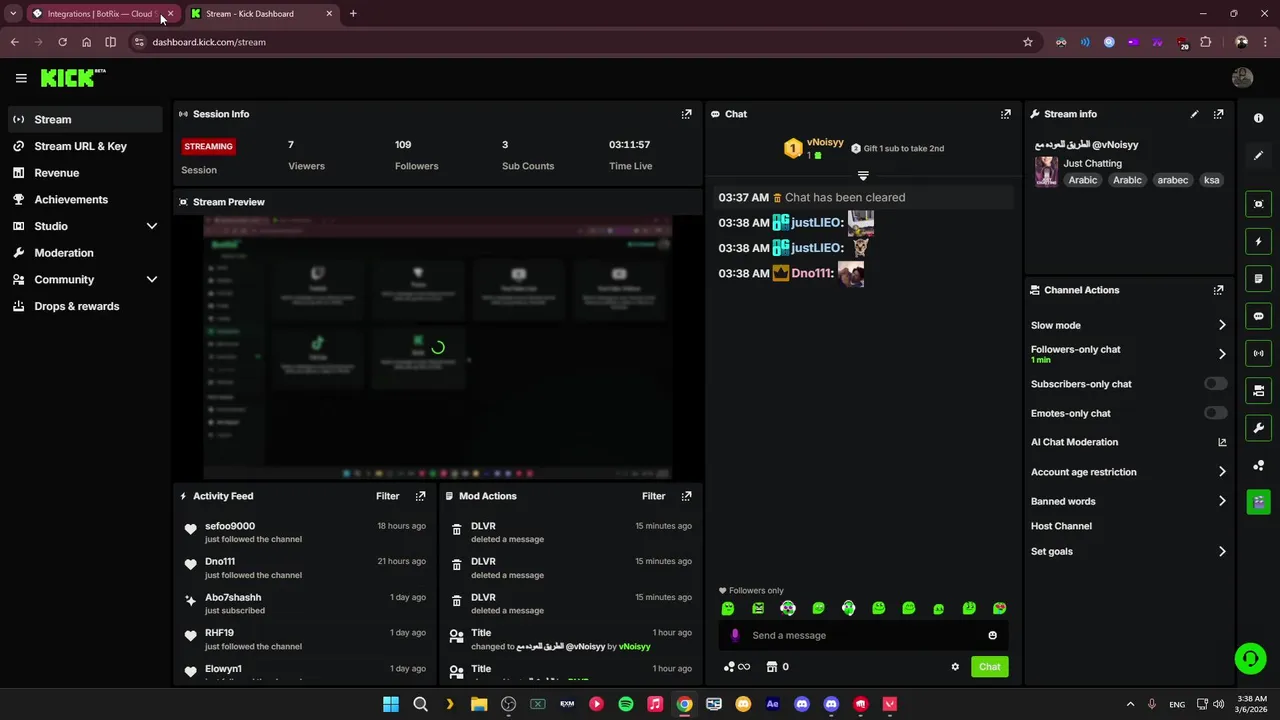Expand the Studio sidebar section
Image resolution: width=1280 pixels, height=720 pixels.
click(x=152, y=226)
